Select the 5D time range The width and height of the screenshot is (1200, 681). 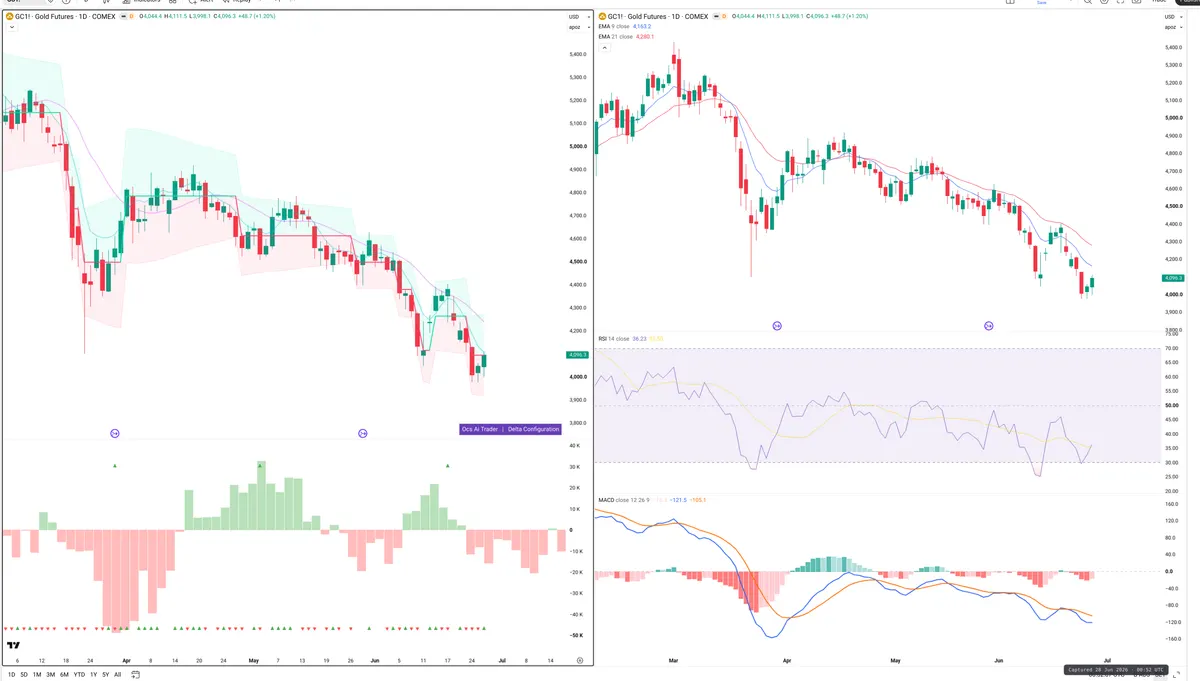[x=24, y=675]
